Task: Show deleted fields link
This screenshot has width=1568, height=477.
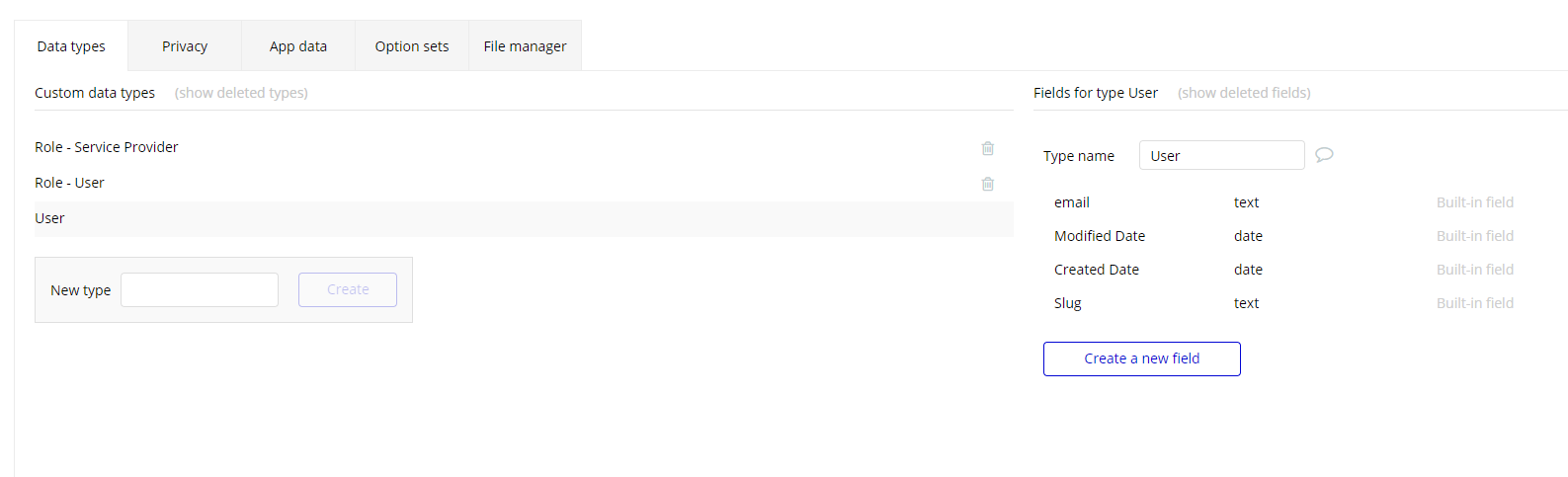Action: 1244,93
